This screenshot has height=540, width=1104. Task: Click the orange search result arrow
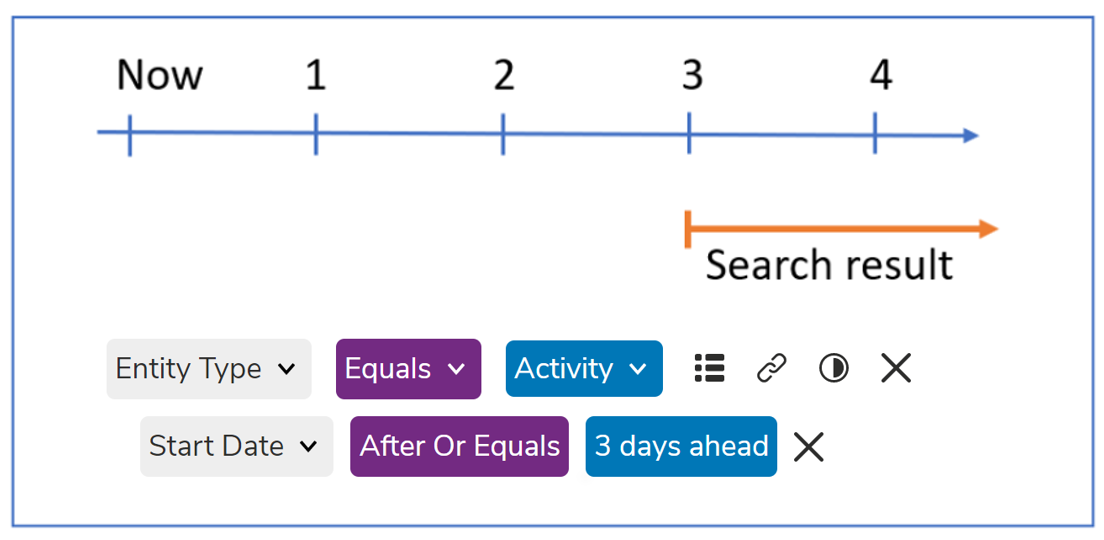841,229
